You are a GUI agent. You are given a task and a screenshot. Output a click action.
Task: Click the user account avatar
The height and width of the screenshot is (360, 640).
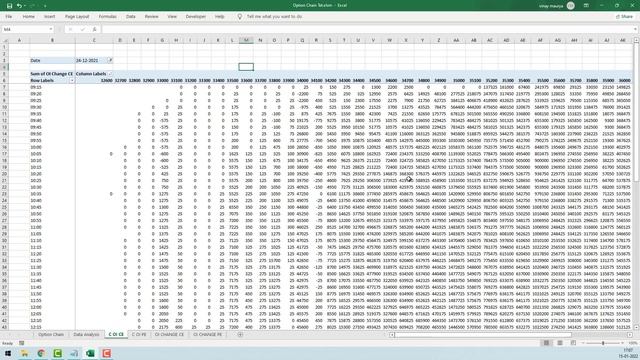[571, 6]
